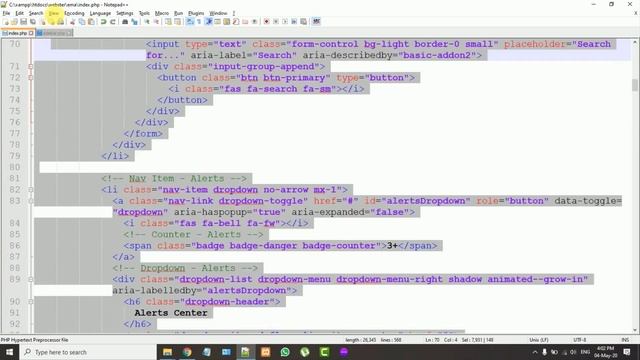Screen dimensions: 640x360
Task: Click the vertical scrollbar thumb
Action: coord(635,85)
